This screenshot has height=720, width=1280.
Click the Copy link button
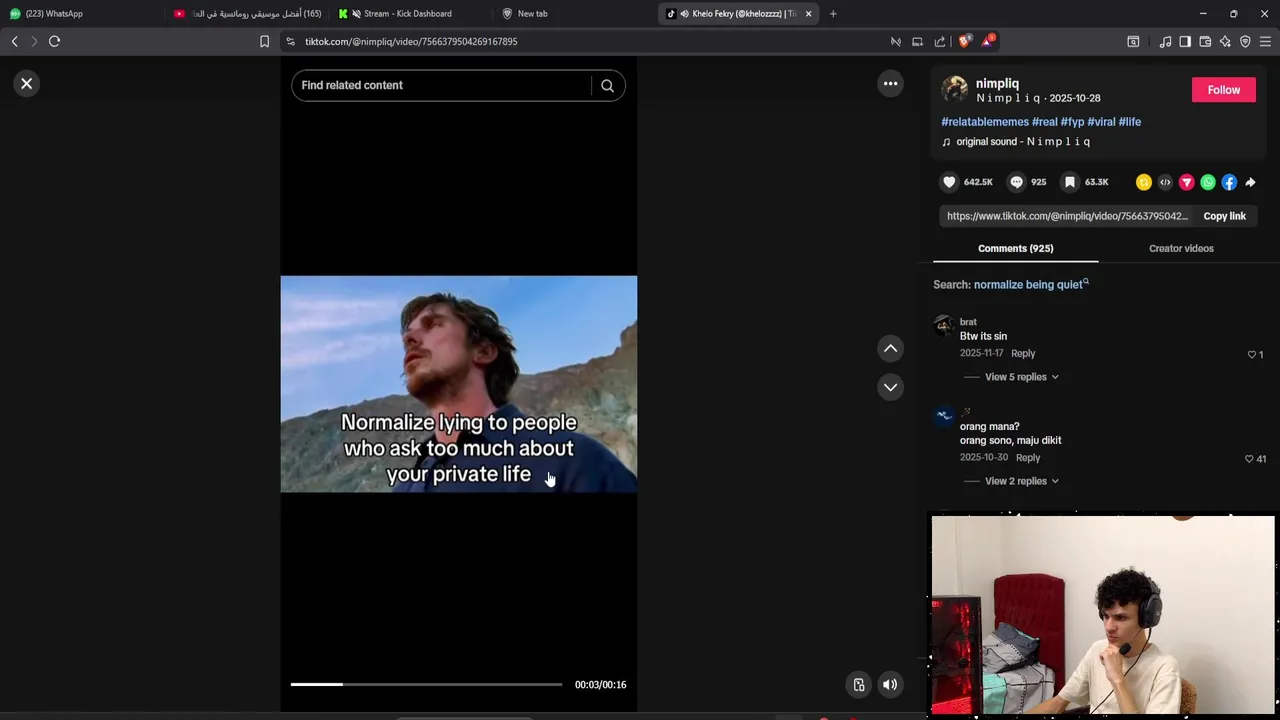1224,216
